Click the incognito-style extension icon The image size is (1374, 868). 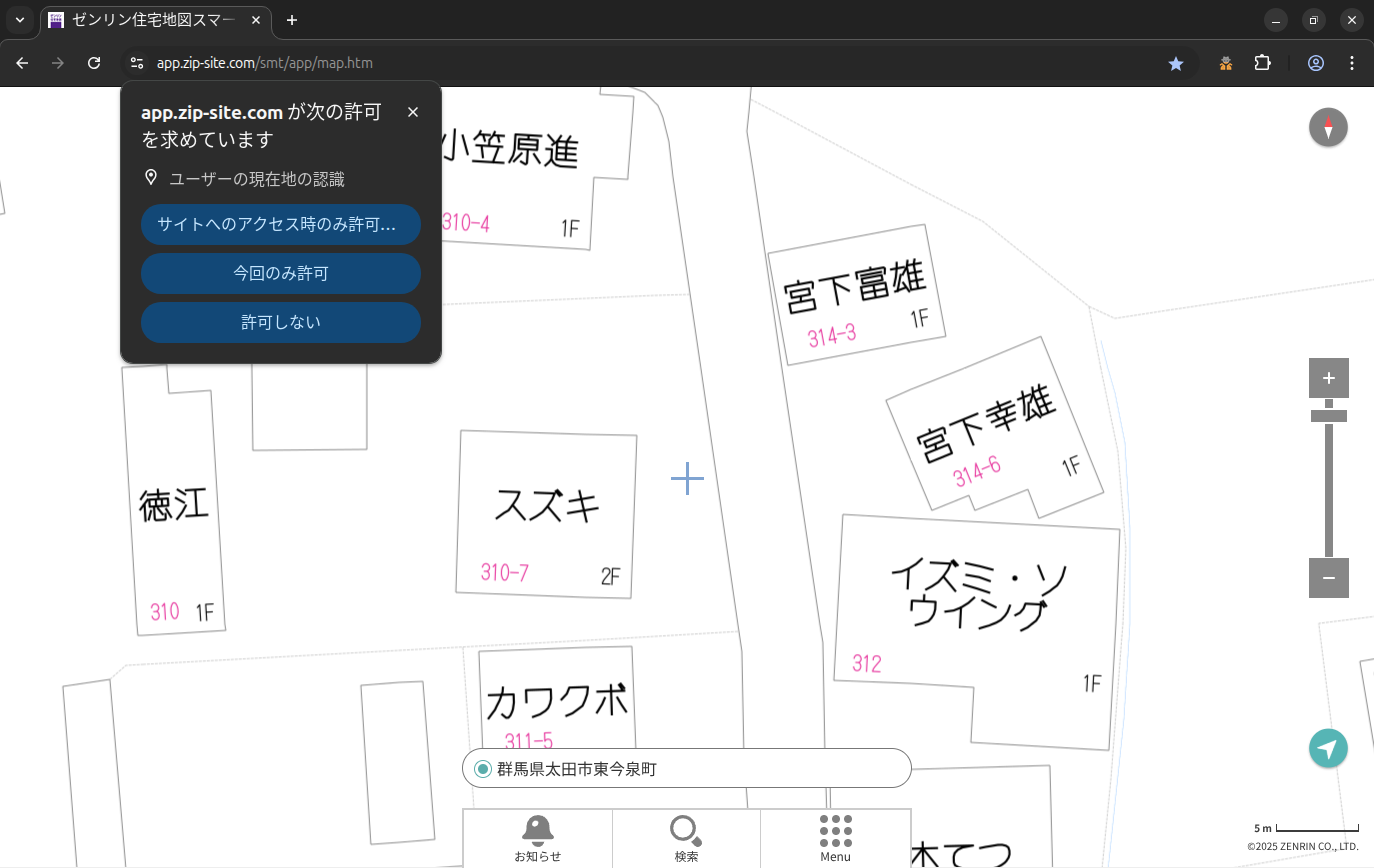(1225, 63)
